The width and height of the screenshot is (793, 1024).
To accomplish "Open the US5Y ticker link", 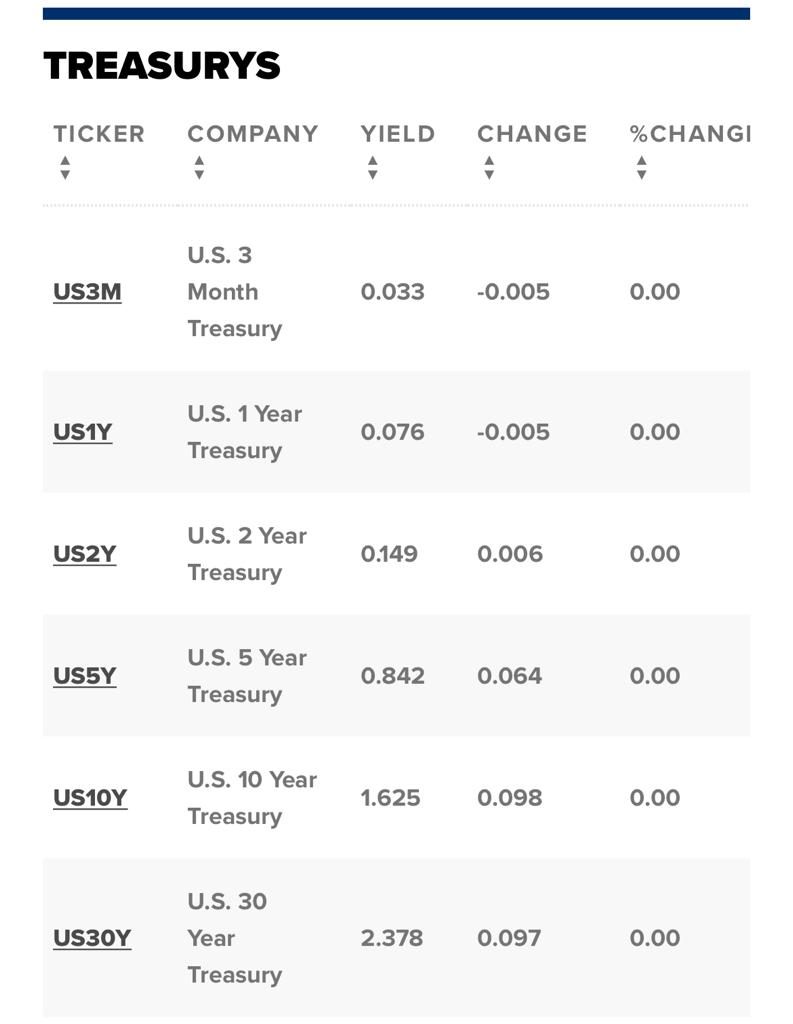I will 85,676.
